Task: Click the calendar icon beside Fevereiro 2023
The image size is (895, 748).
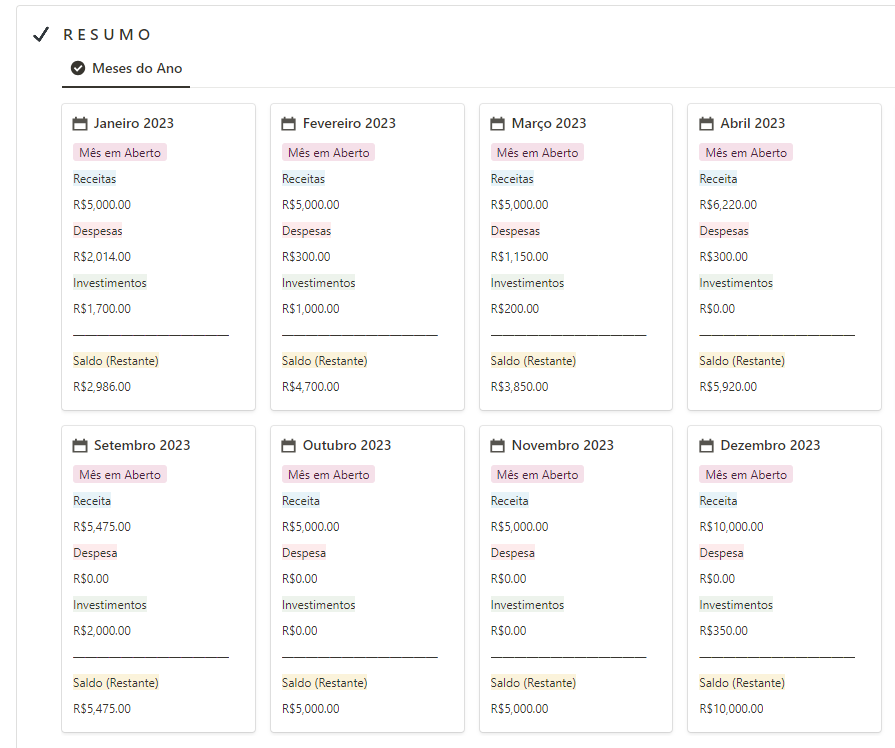Action: [289, 124]
